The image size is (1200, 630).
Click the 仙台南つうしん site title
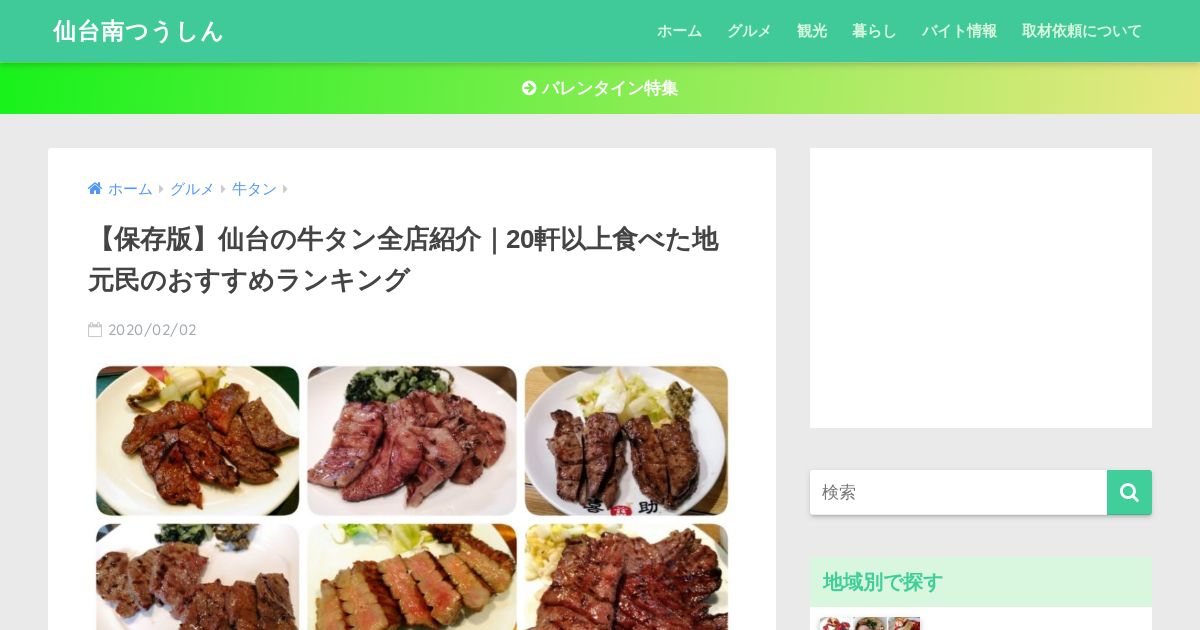(138, 31)
